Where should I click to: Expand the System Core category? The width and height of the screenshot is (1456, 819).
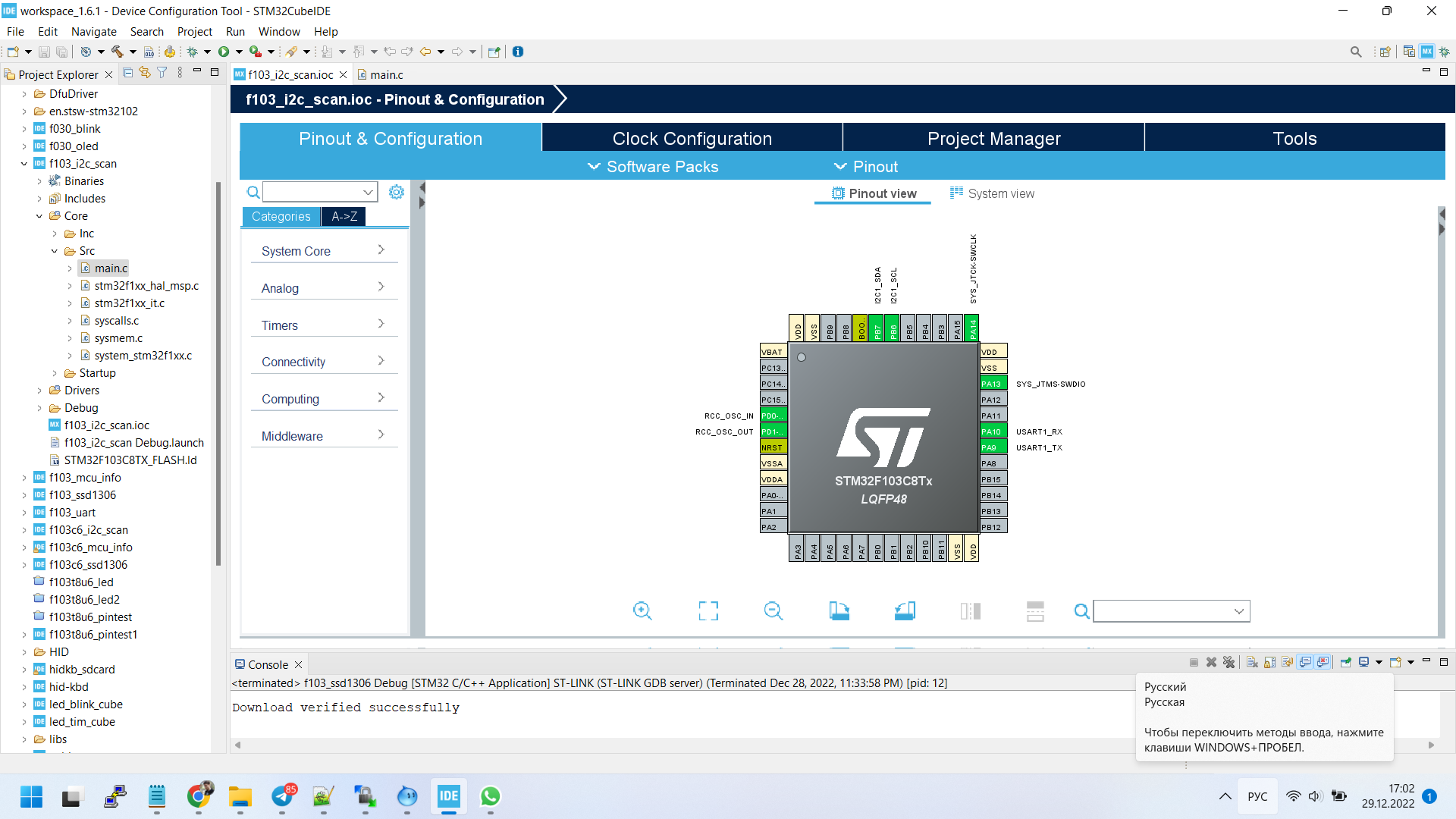pos(325,251)
